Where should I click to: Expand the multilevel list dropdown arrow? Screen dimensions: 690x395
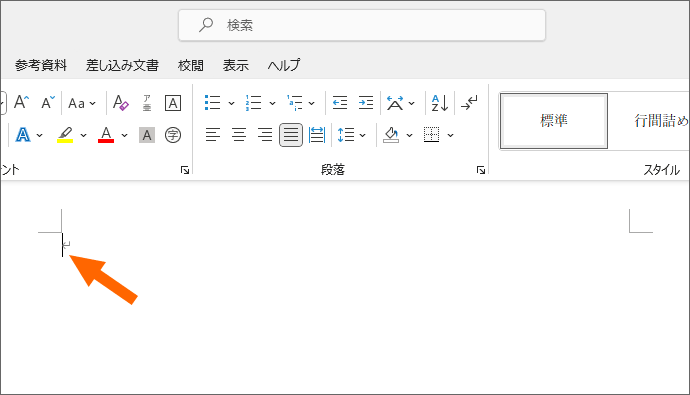tap(312, 104)
